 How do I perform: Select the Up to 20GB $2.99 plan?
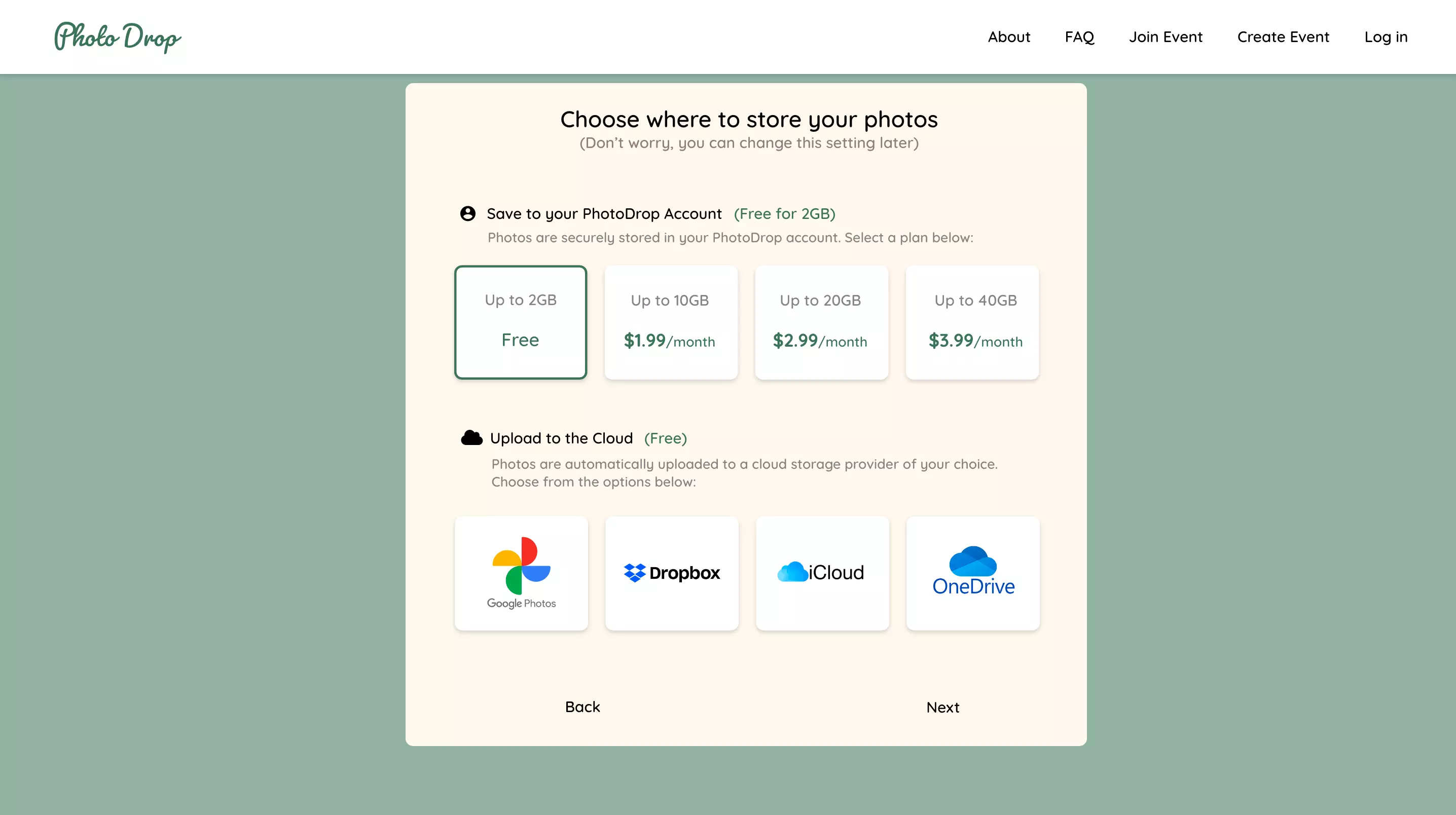coord(821,322)
